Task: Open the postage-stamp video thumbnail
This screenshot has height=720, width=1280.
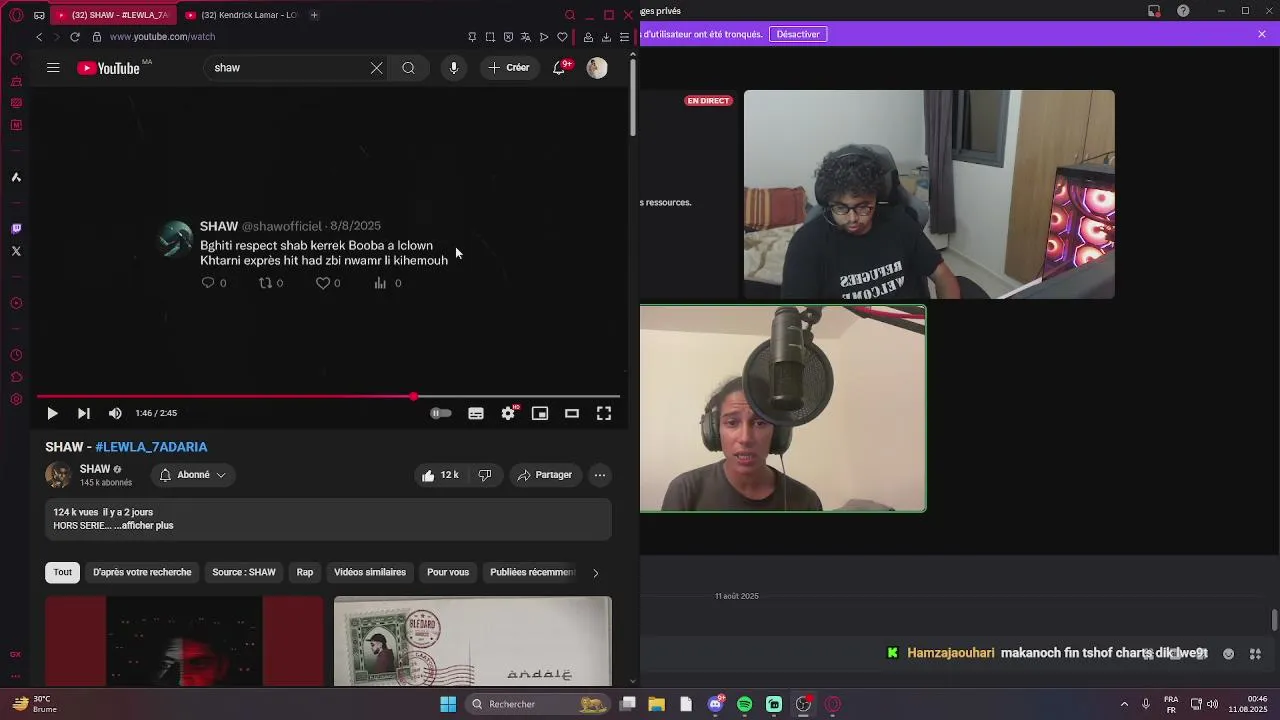Action: click(472, 641)
